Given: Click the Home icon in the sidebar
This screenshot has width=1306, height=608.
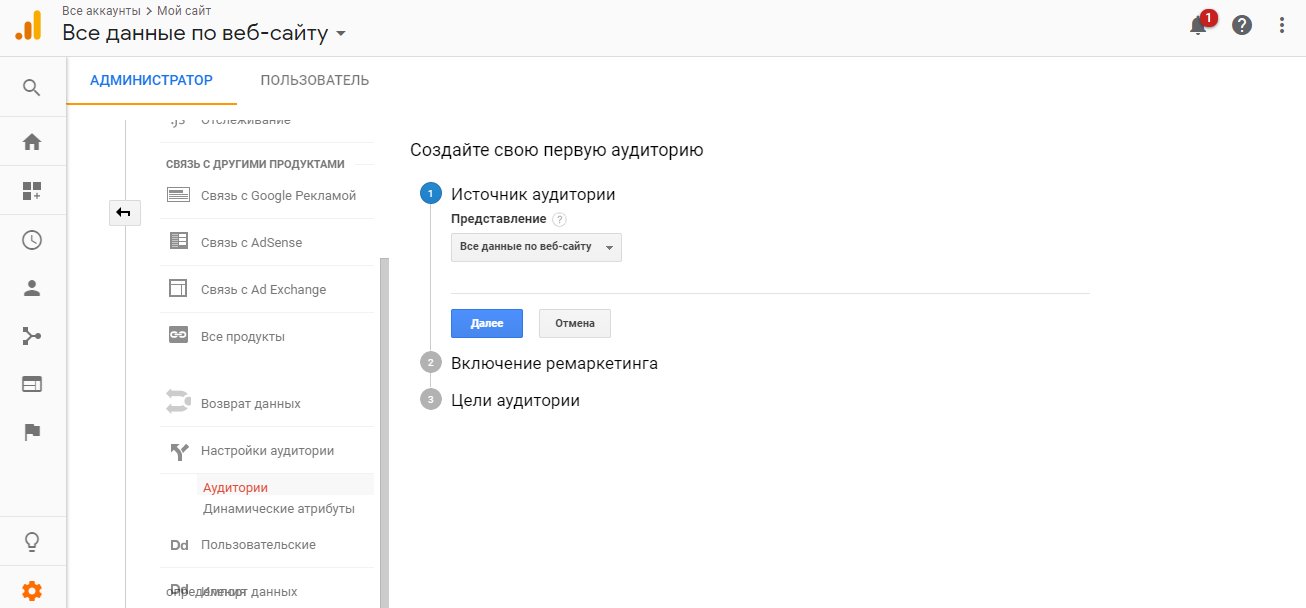Looking at the screenshot, I should (33, 143).
